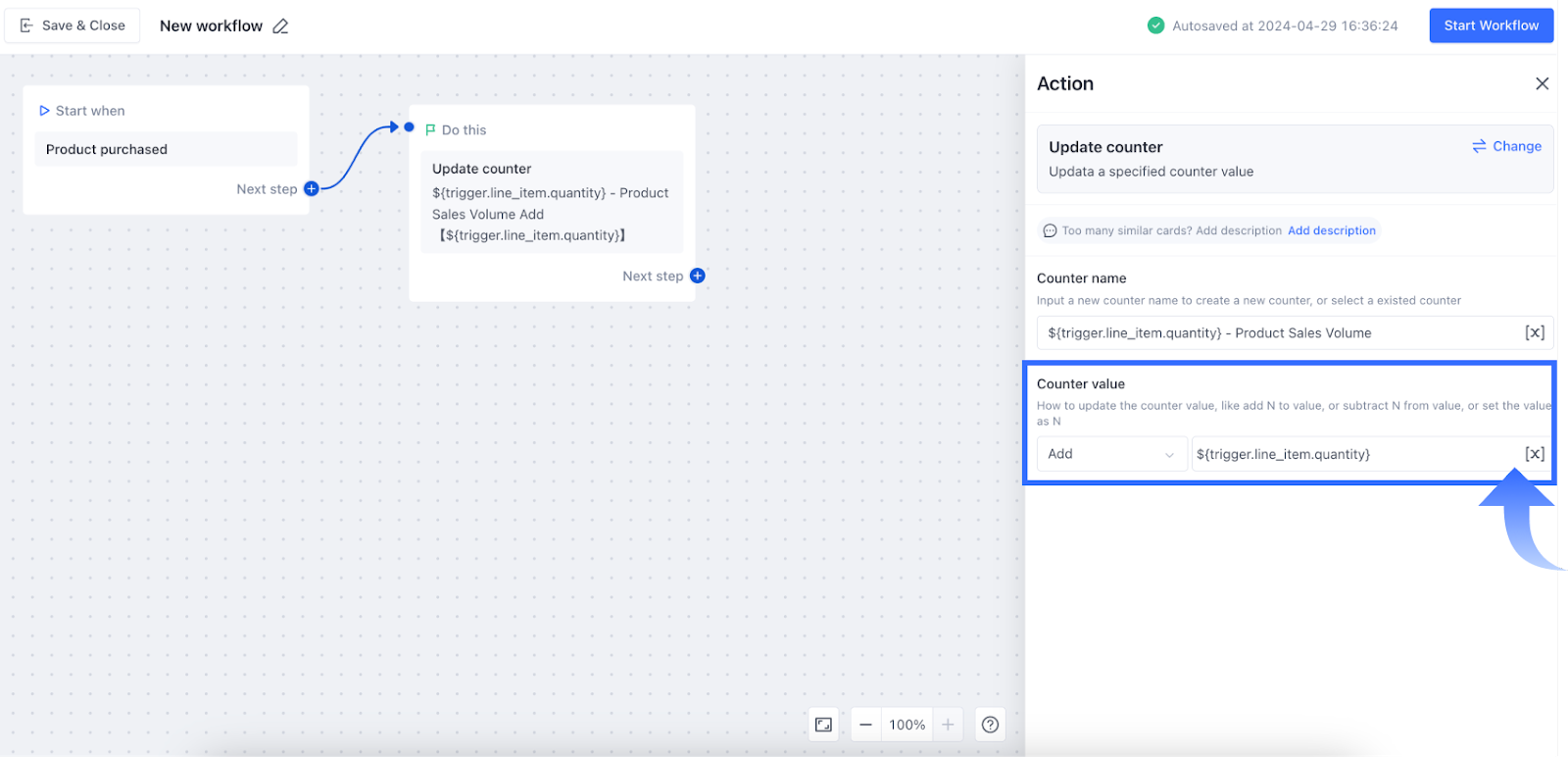1568x757 pixels.
Task: Click the Counter name input field
Action: [x=1274, y=333]
